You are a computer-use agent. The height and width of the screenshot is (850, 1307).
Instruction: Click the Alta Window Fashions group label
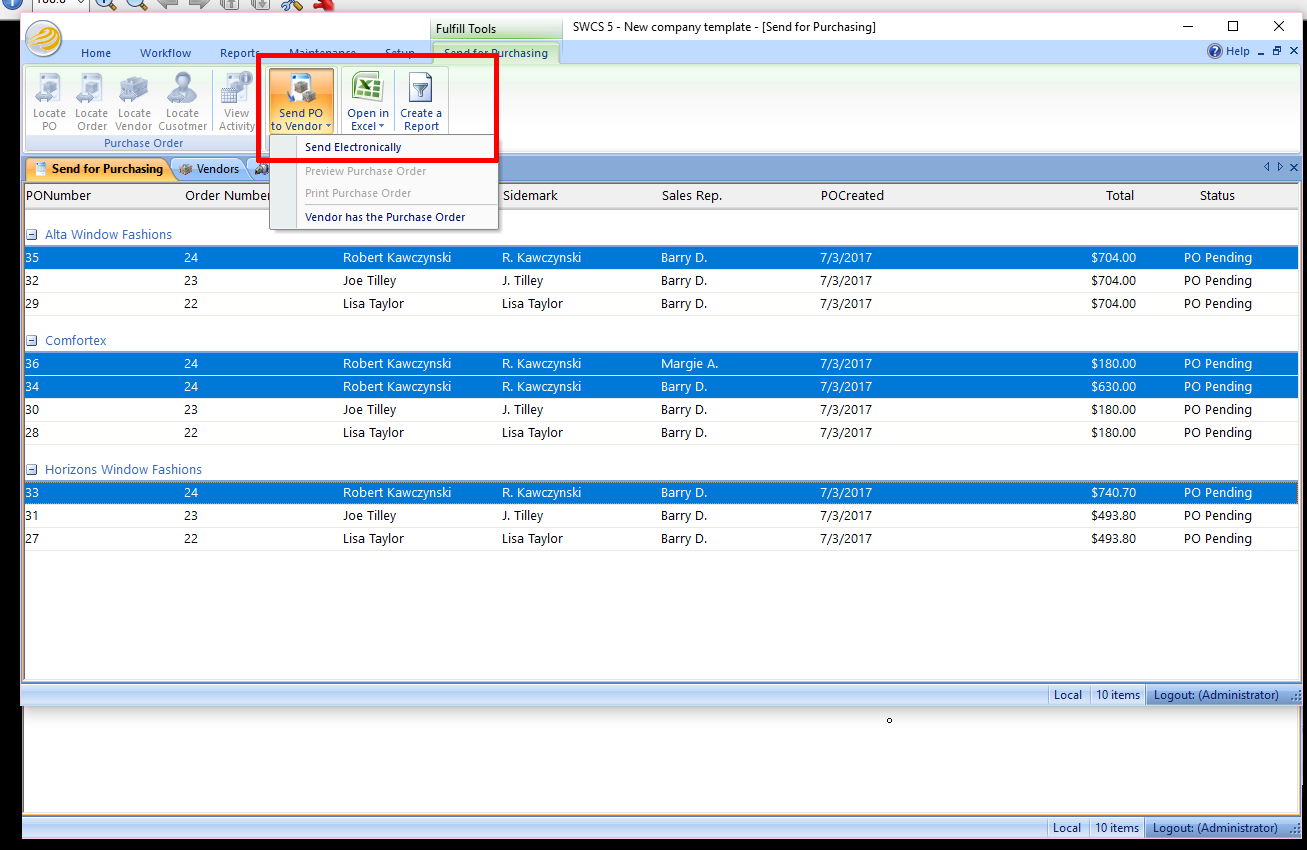point(108,235)
